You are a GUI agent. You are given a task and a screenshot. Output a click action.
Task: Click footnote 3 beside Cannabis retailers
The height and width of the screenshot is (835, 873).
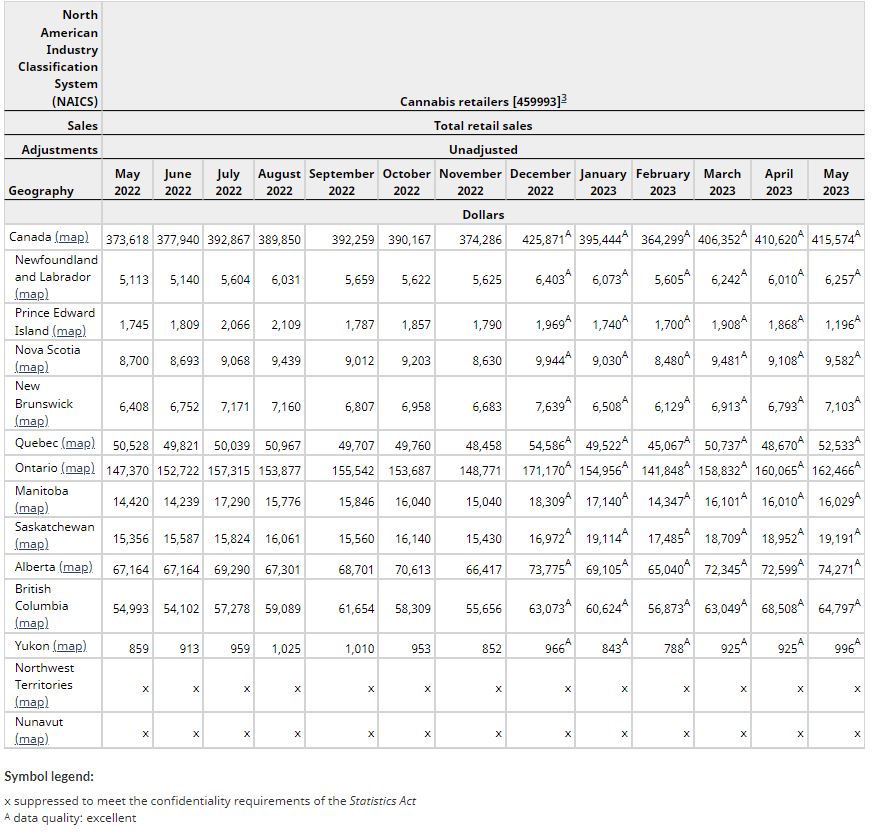coord(564,100)
